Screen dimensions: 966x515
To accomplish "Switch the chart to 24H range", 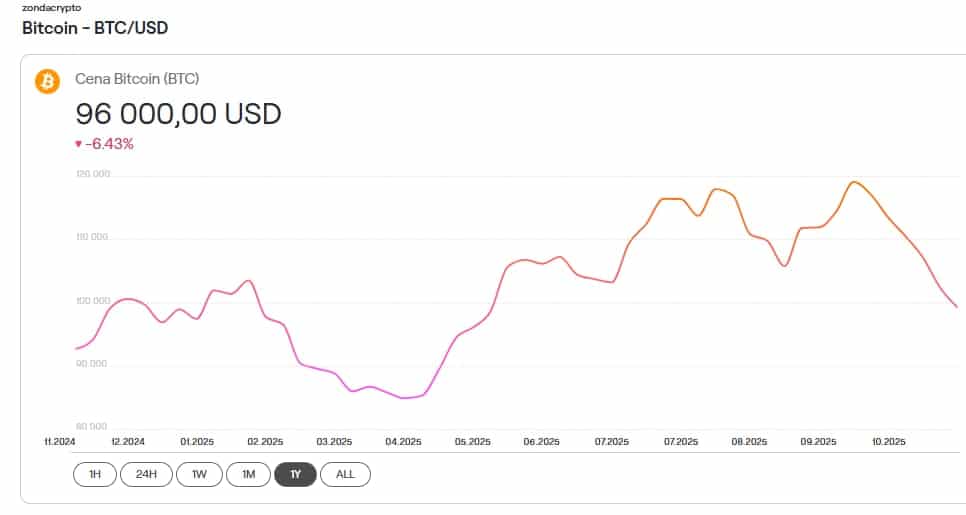I will [146, 474].
